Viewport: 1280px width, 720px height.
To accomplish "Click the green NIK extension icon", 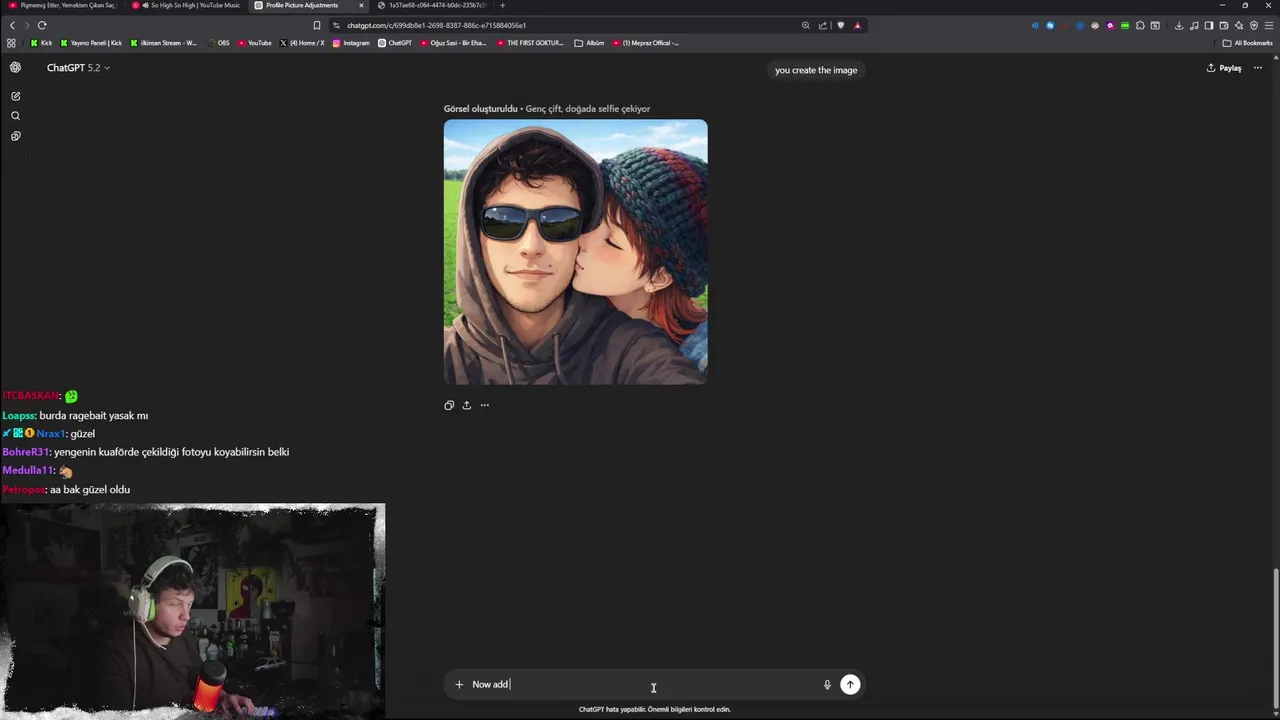I will tap(1125, 25).
